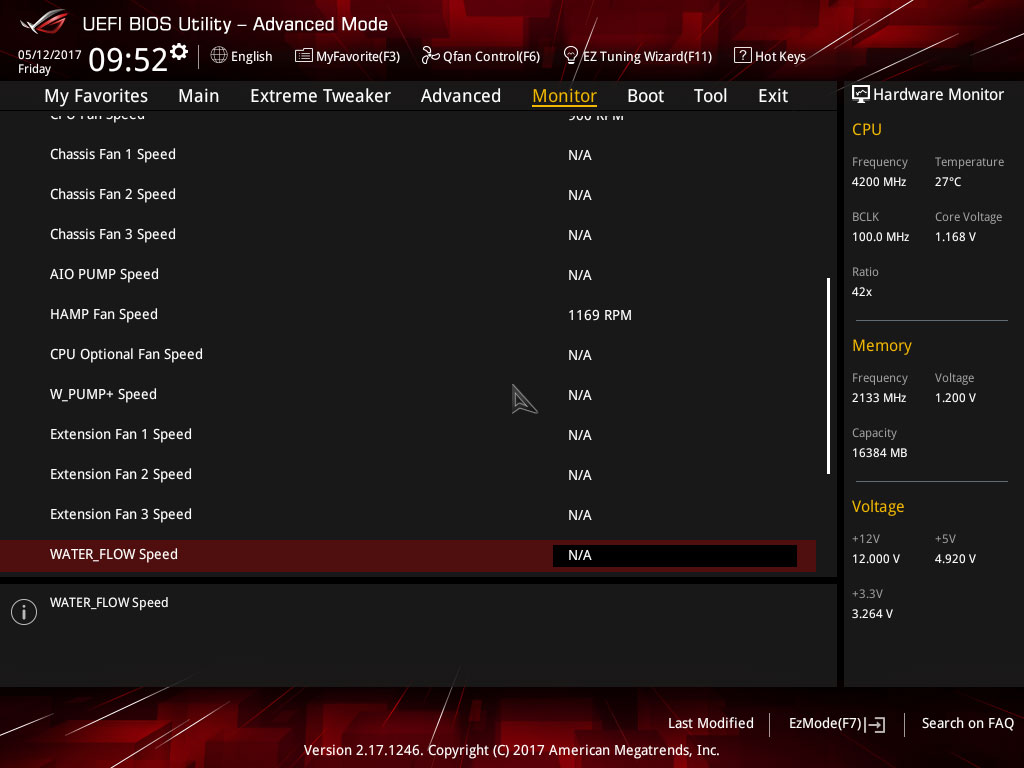
Task: Click N/A value for Chassis Fan 1
Action: (x=580, y=155)
